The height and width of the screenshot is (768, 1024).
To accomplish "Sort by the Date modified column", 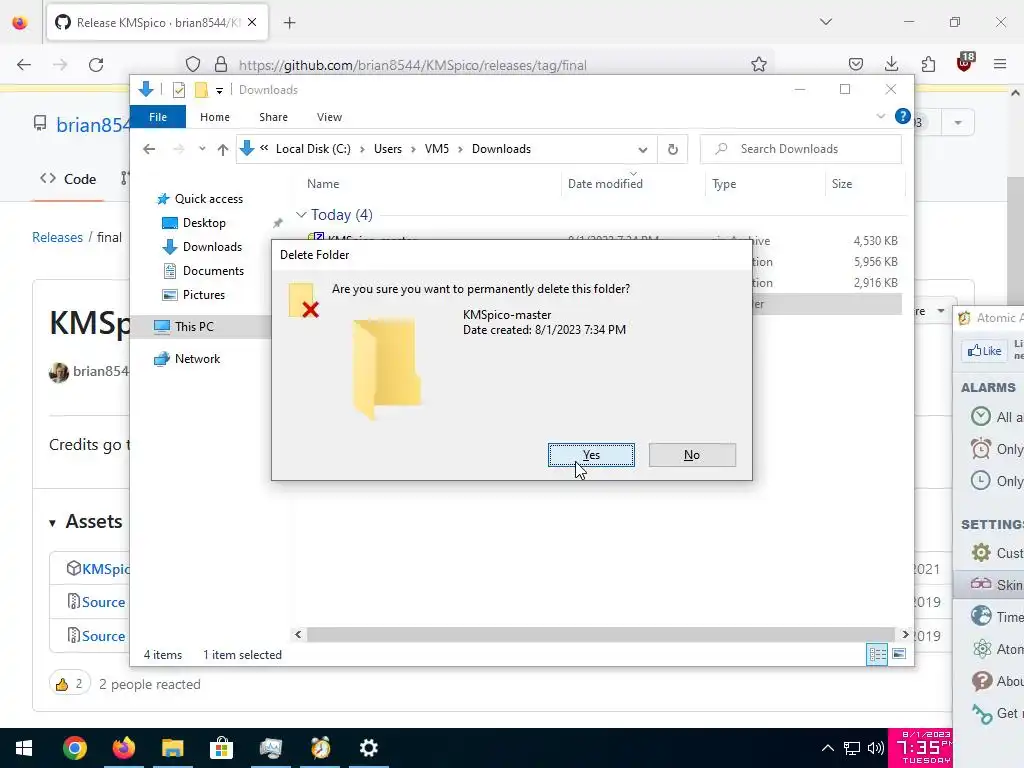I will point(605,184).
